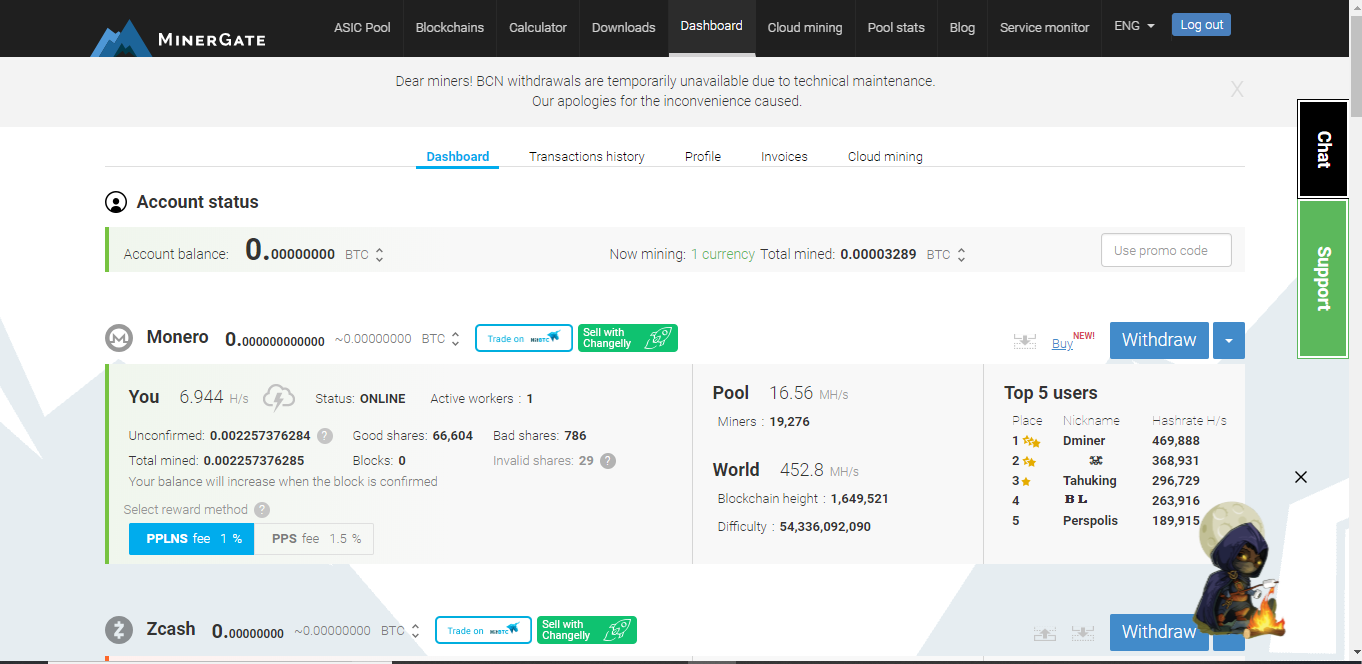
Task: Click the rocket icon on Monero's Sell with Changelly
Action: tap(657, 338)
